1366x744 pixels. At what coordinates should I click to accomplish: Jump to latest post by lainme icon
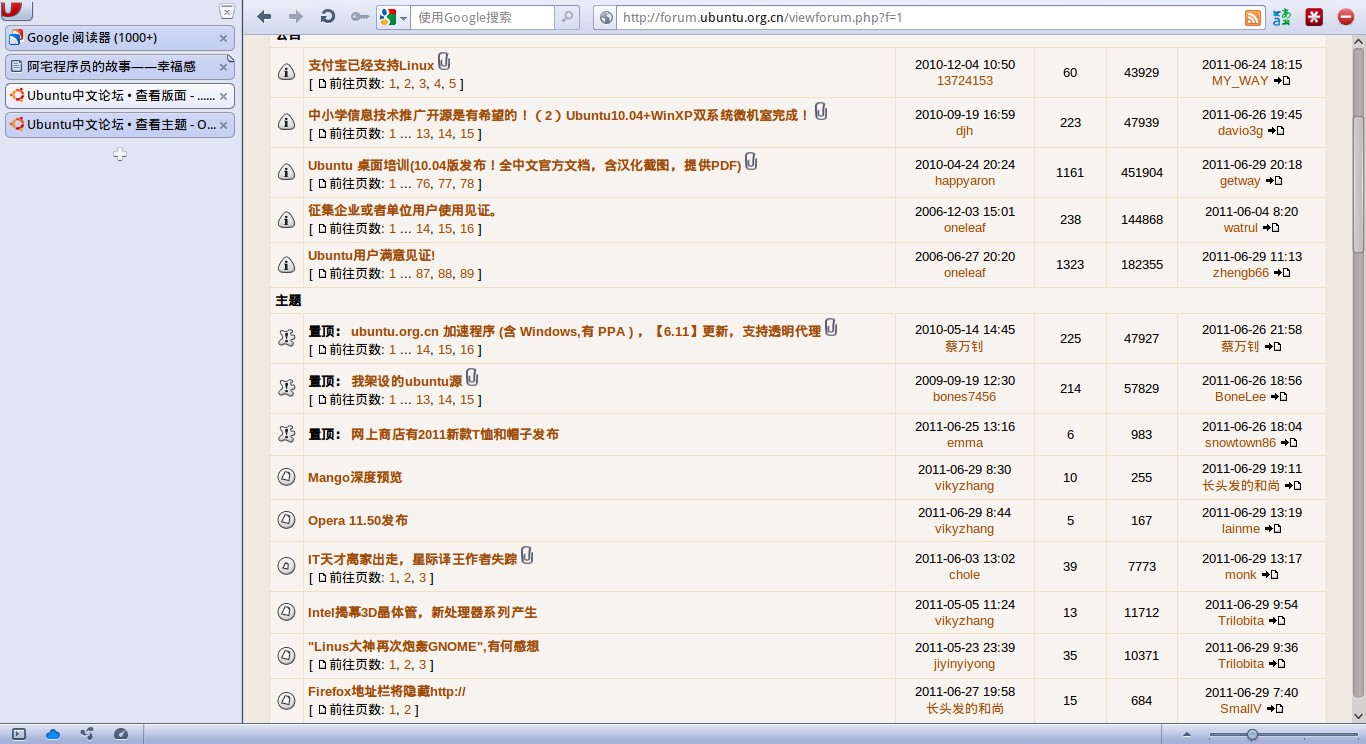1273,529
